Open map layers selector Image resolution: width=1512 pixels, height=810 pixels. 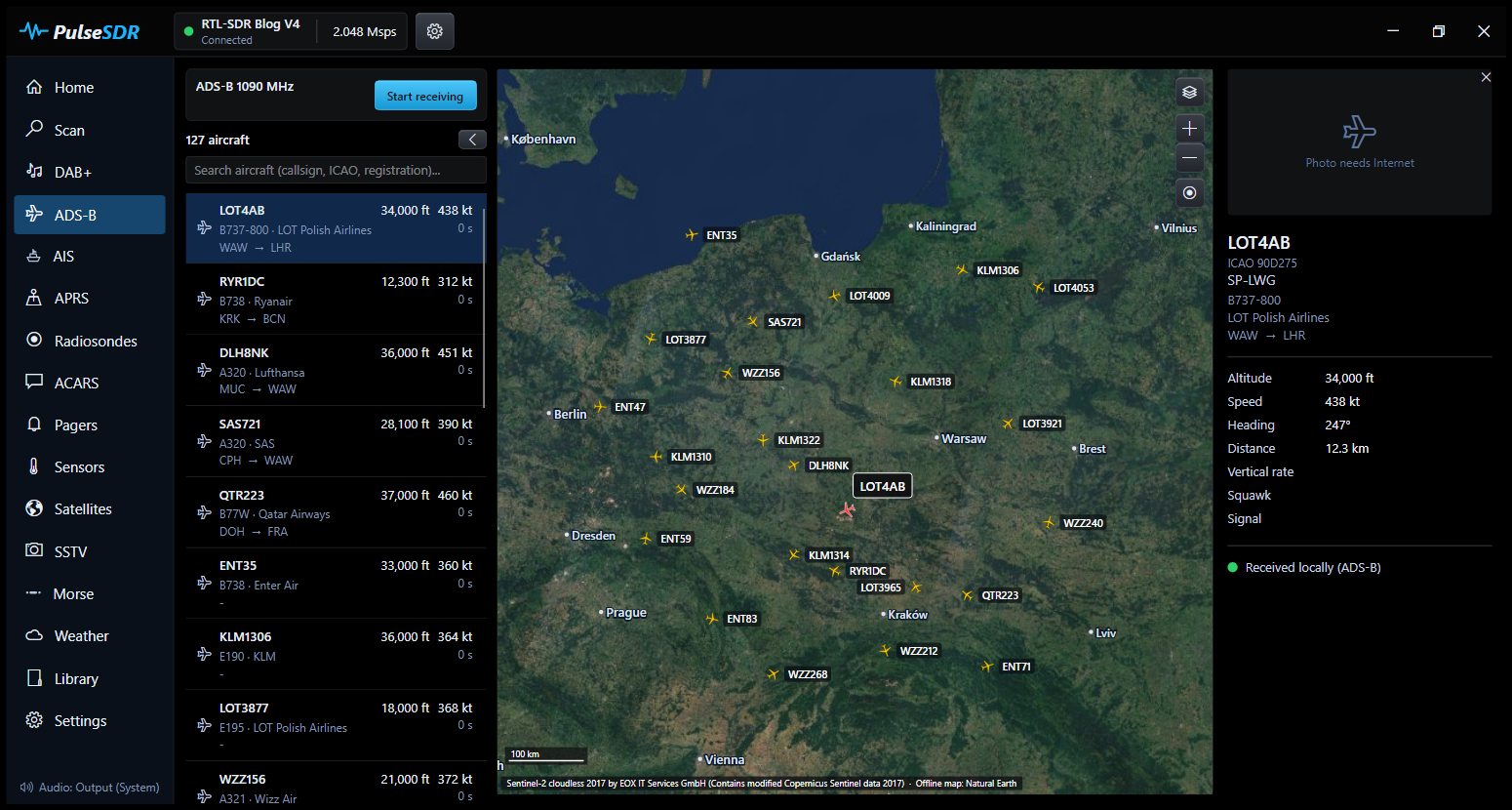click(1189, 93)
